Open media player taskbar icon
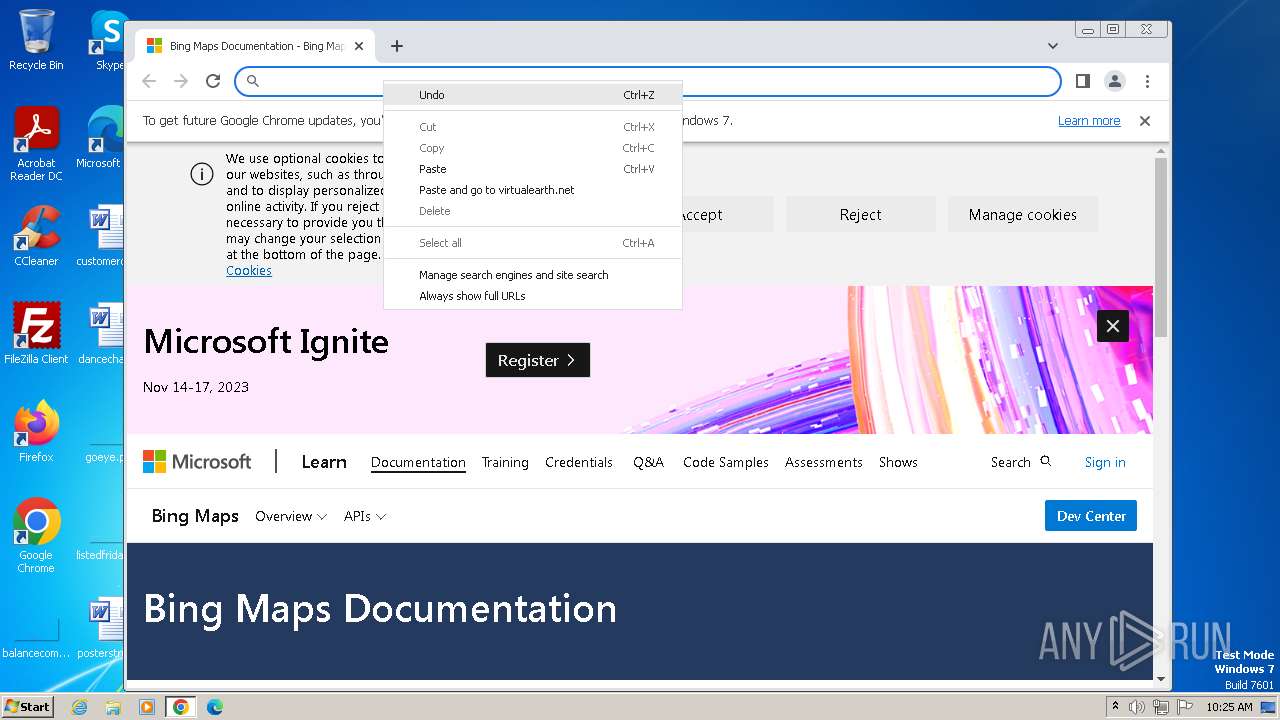The width and height of the screenshot is (1280, 720). pyautogui.click(x=147, y=707)
